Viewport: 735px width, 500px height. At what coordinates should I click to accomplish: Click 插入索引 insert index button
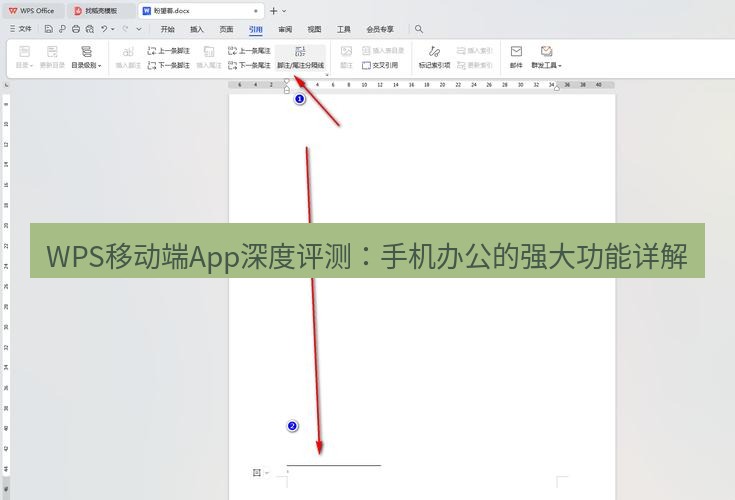[474, 51]
